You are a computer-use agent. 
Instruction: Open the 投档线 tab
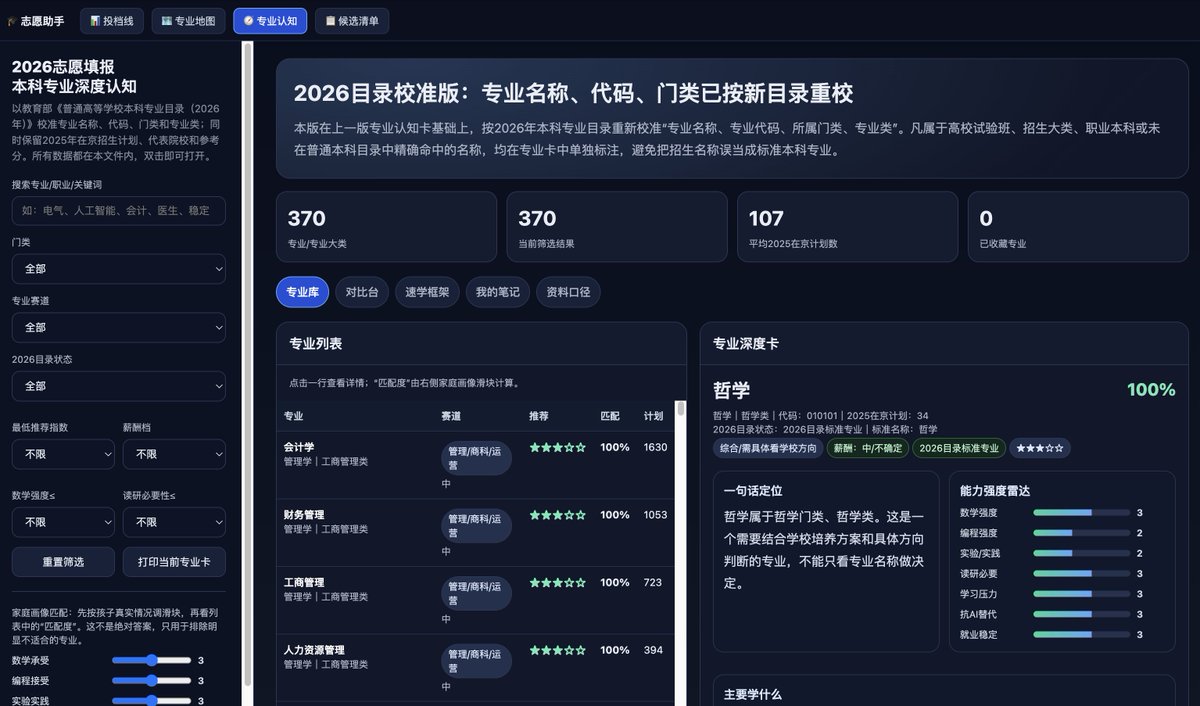112,20
